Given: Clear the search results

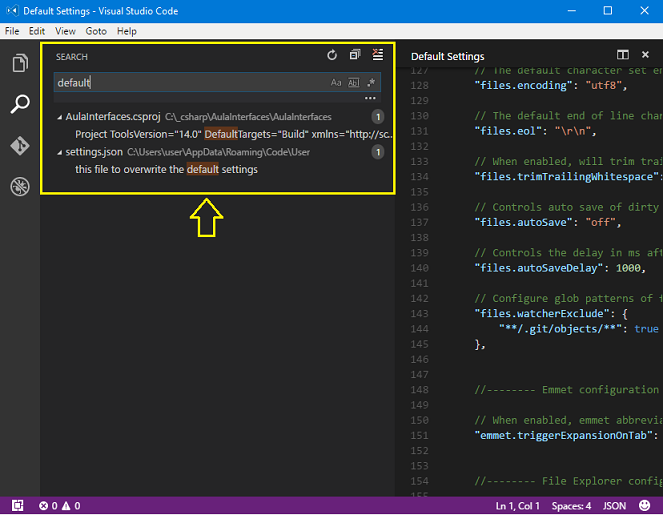Looking at the screenshot, I should 378,55.
